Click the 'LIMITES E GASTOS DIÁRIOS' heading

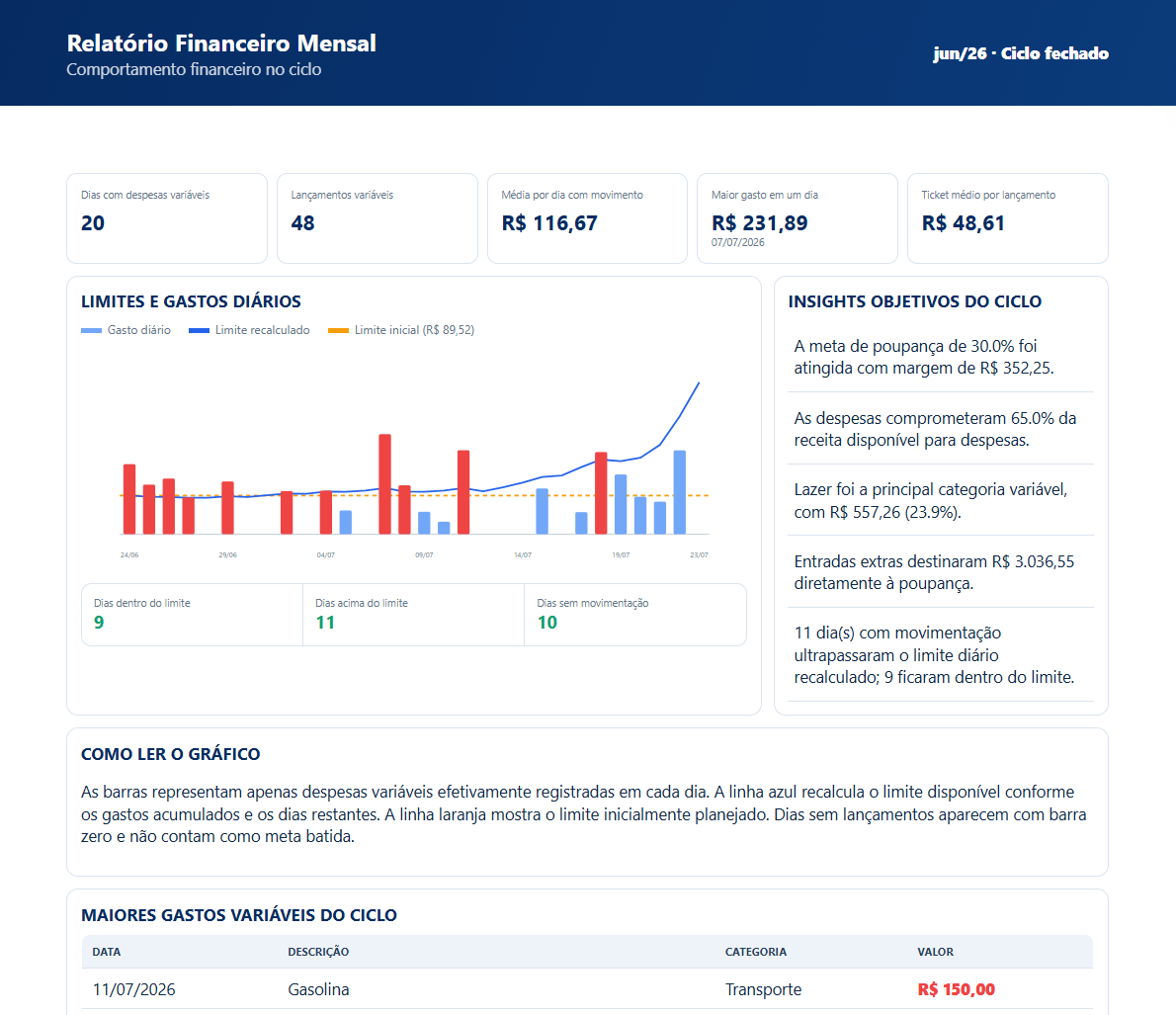191,301
